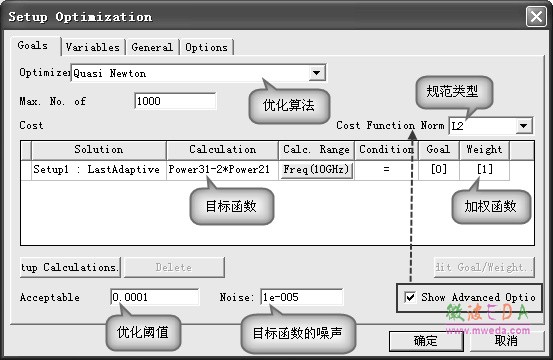This screenshot has height=360, width=553.
Task: Expand the Optimizer dropdown arrow
Action: coord(316,73)
